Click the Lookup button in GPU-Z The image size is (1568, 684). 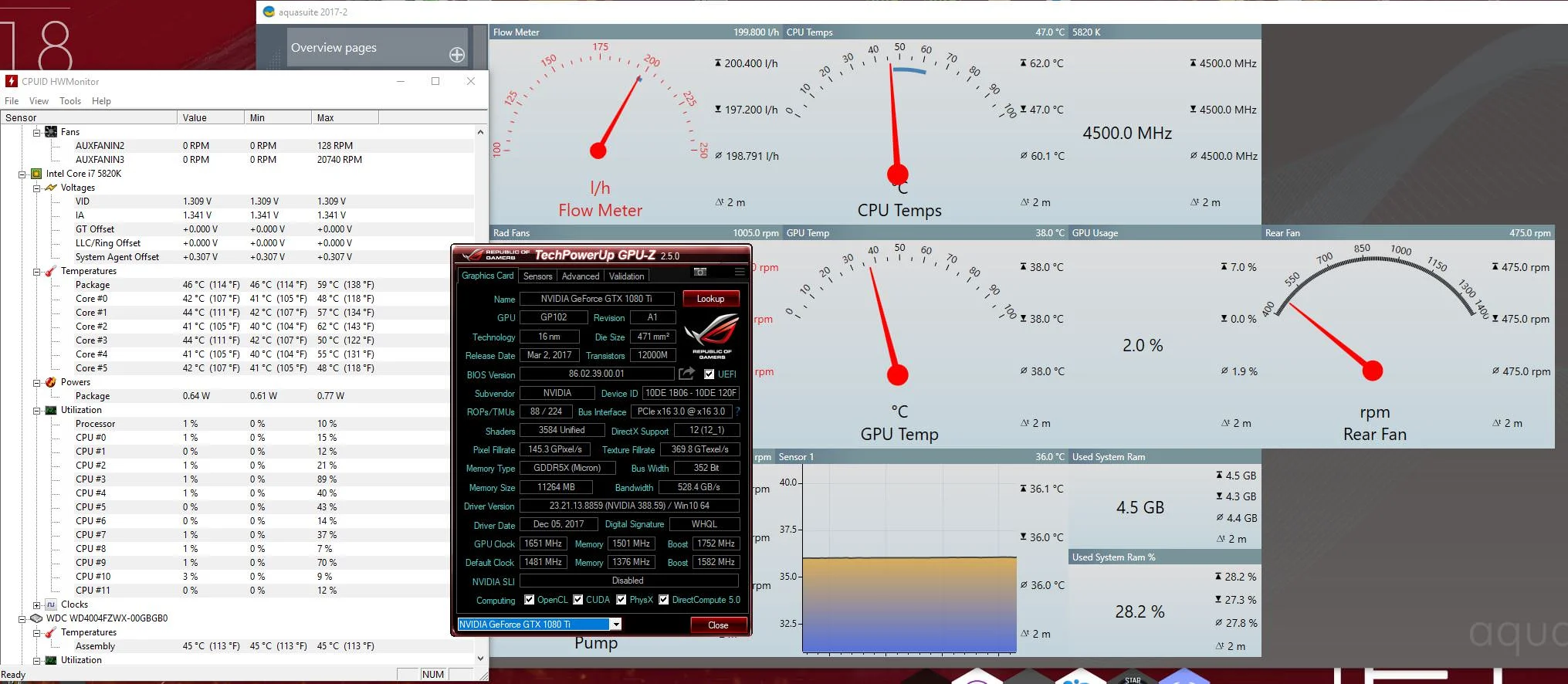click(x=710, y=299)
